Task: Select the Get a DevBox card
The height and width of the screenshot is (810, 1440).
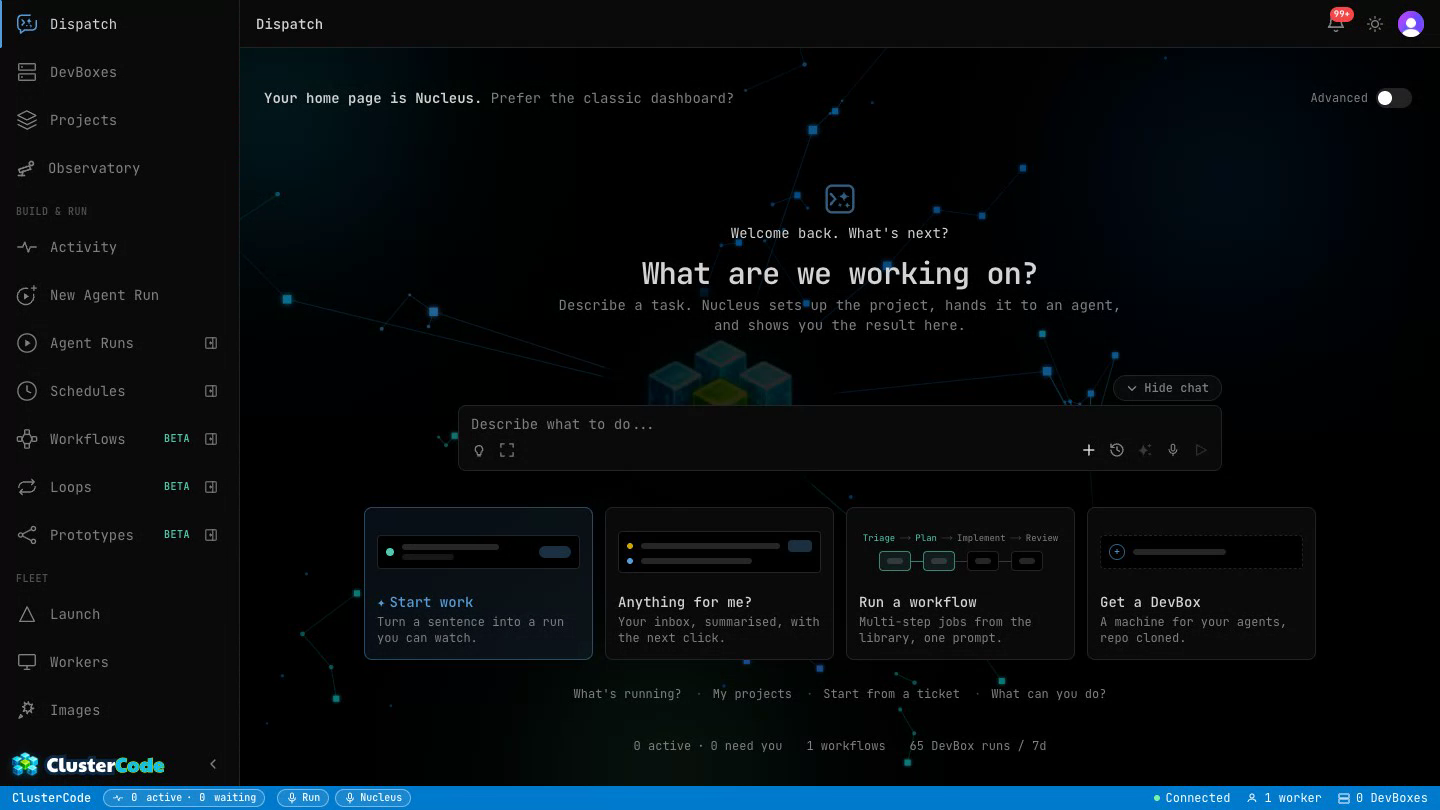Action: [1201, 584]
